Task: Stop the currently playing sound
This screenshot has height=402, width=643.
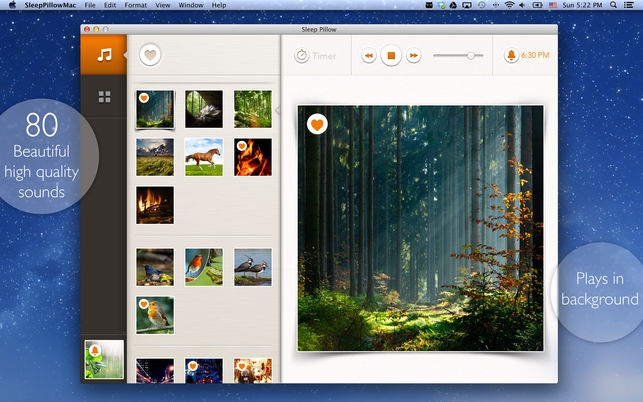Action: 391,55
